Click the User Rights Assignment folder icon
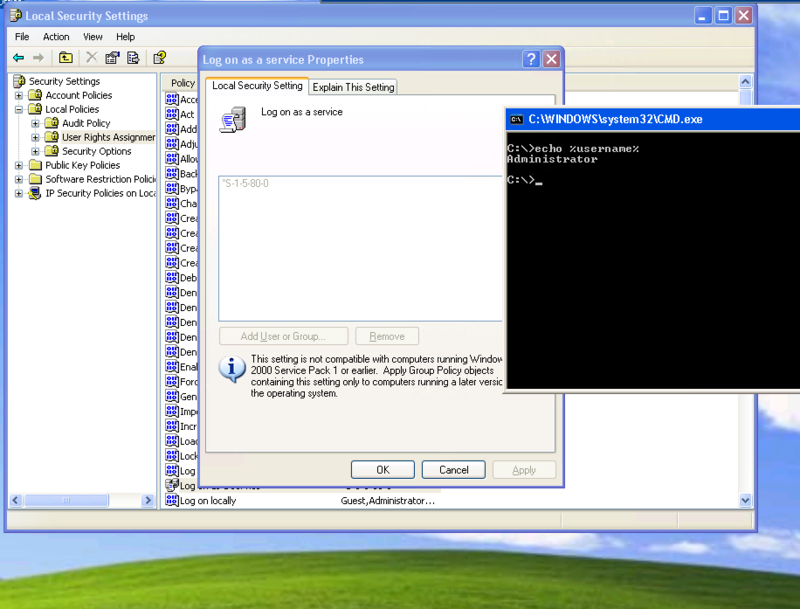 tap(52, 137)
